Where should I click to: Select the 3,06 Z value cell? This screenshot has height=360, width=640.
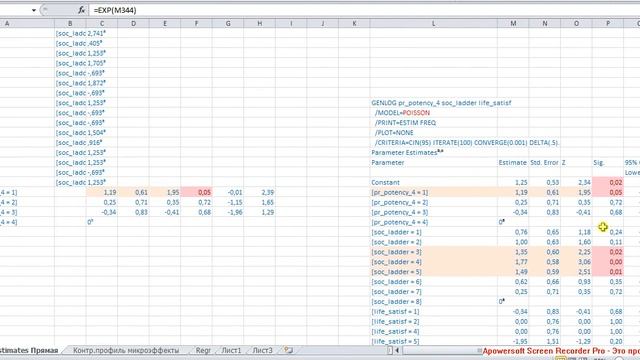(576, 262)
